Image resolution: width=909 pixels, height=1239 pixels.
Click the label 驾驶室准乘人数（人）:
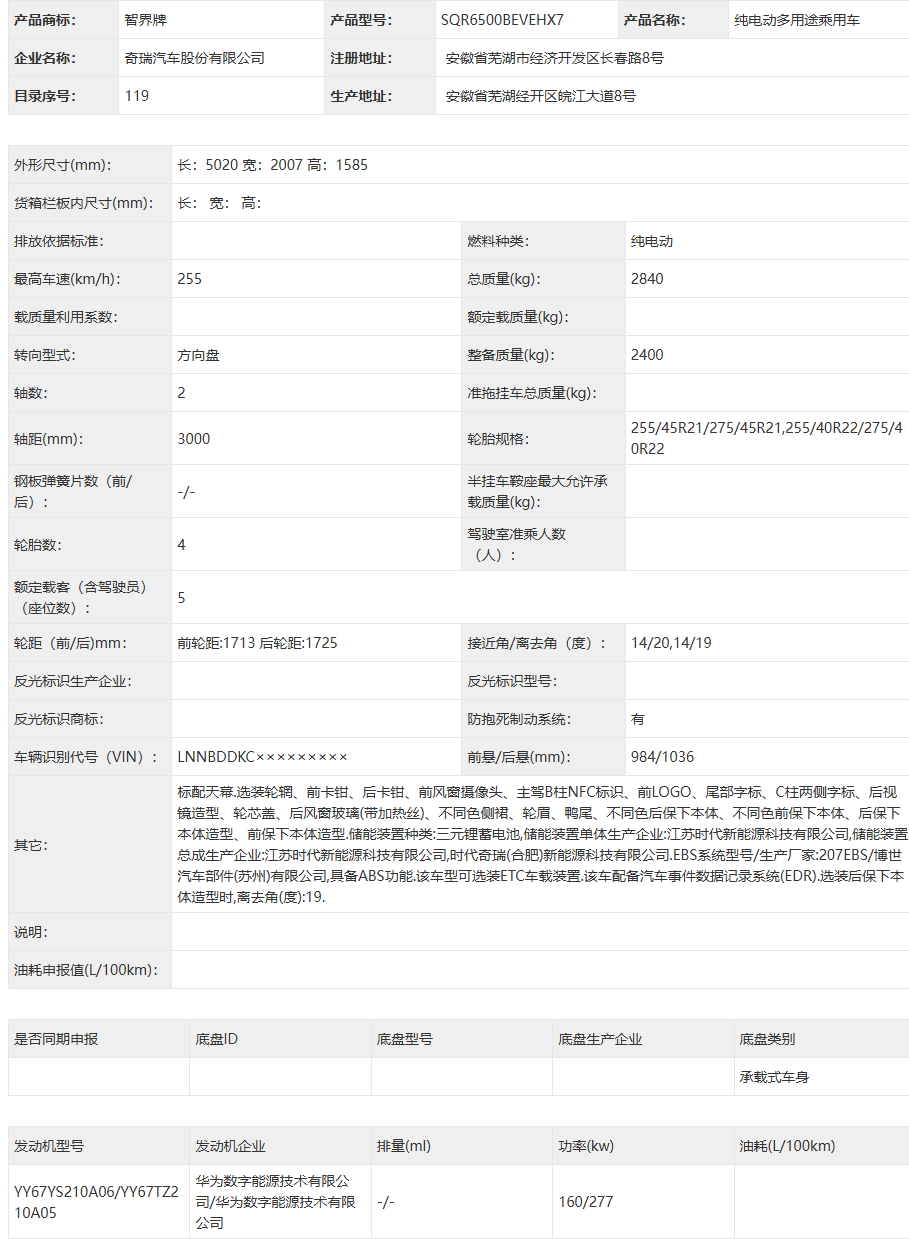coord(517,544)
